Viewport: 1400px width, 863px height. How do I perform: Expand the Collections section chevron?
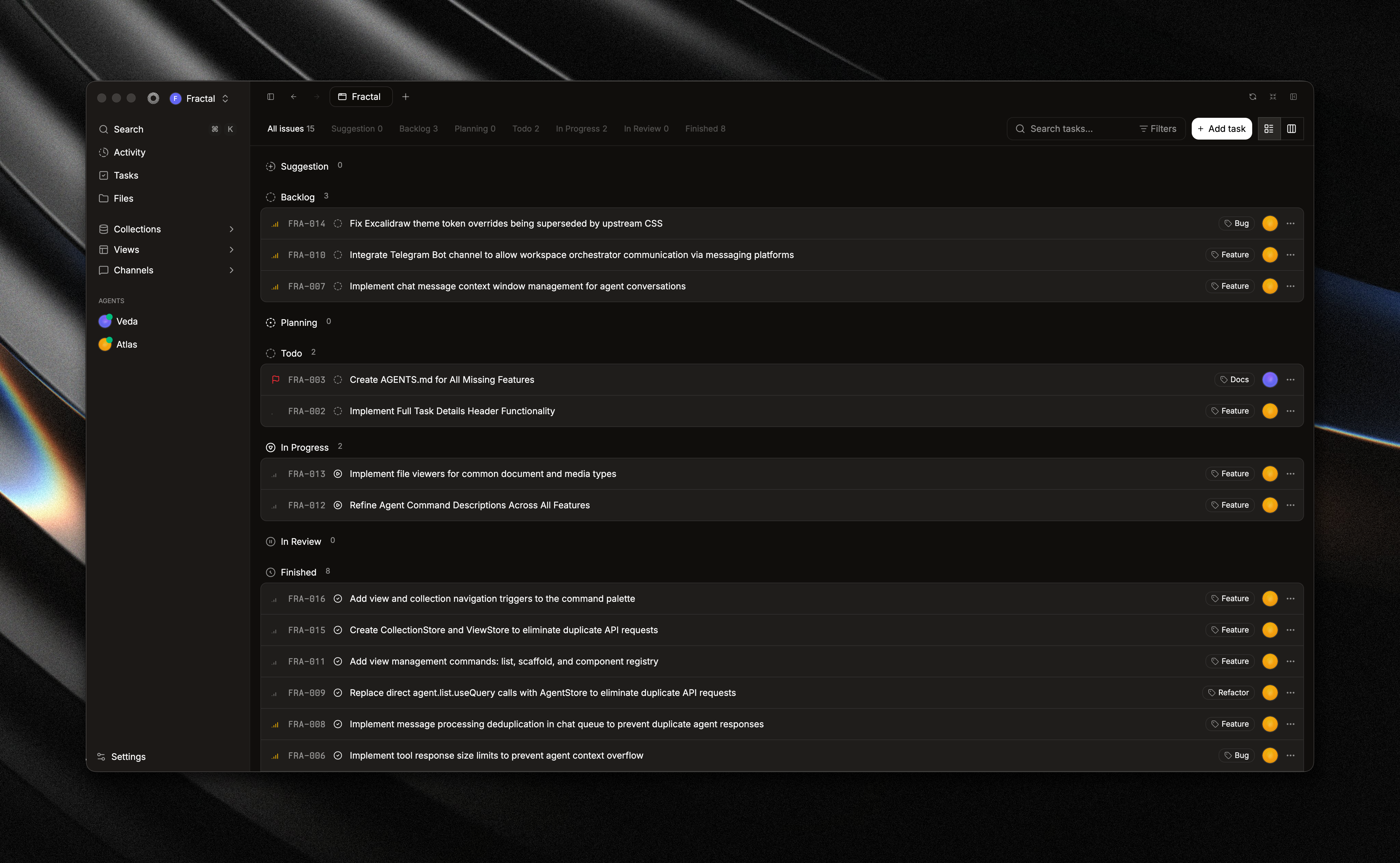(231, 230)
